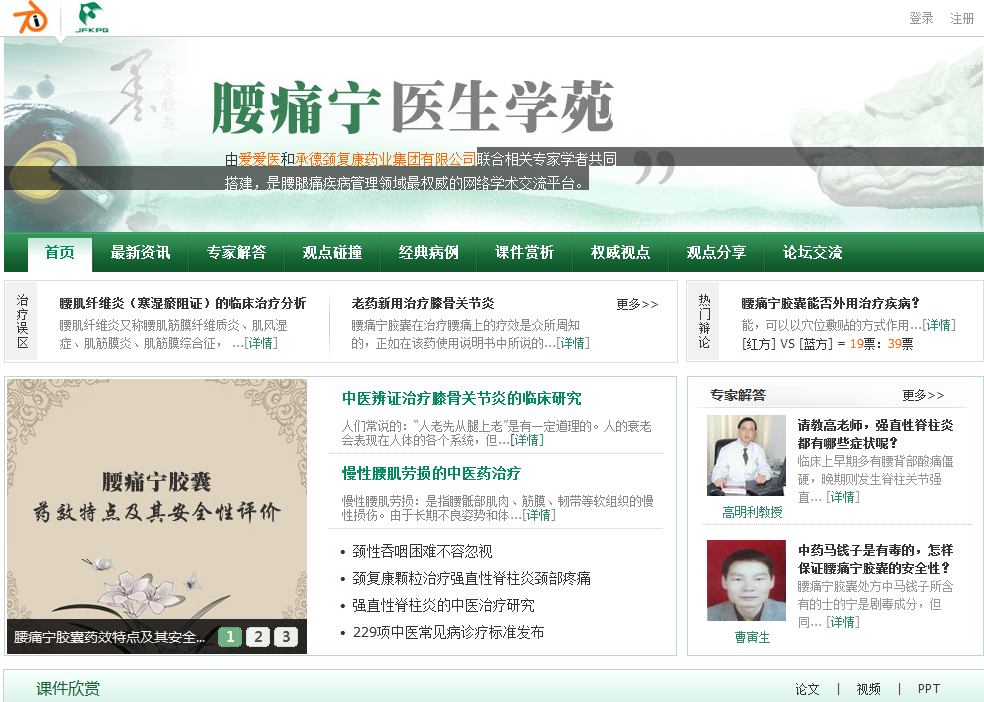
Task: Open 详情 for the 高明利教授 answer
Action: [x=843, y=497]
